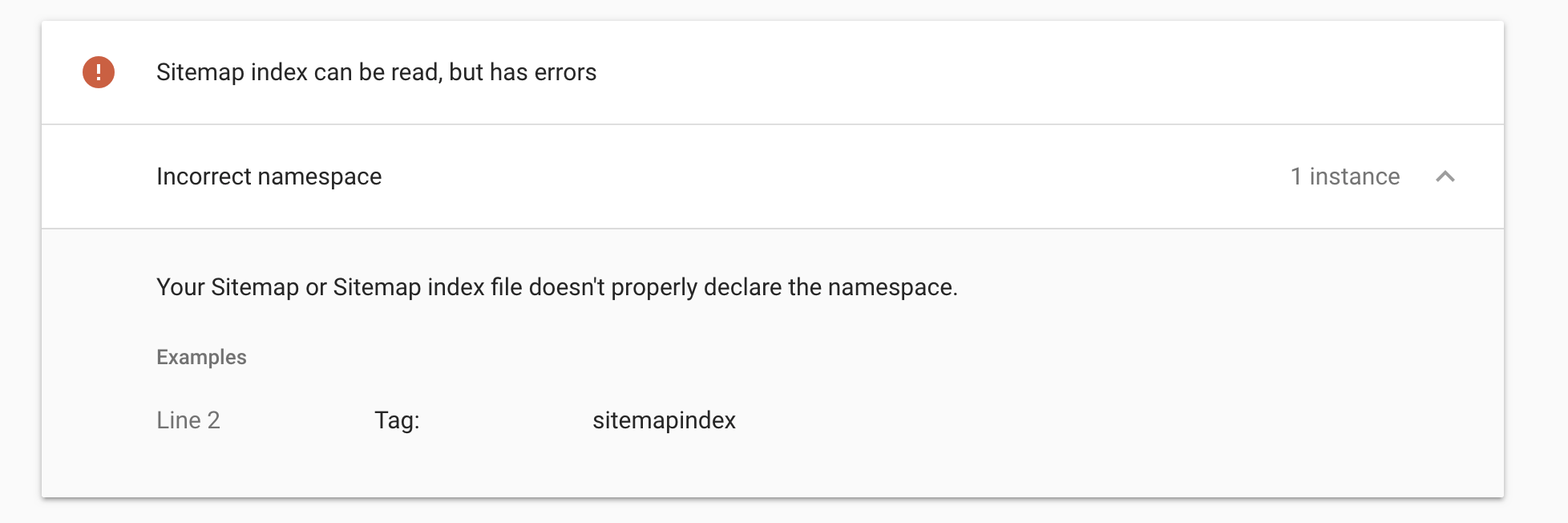Click the namespace declaration error description text
The width and height of the screenshot is (1568, 523).
pos(555,286)
